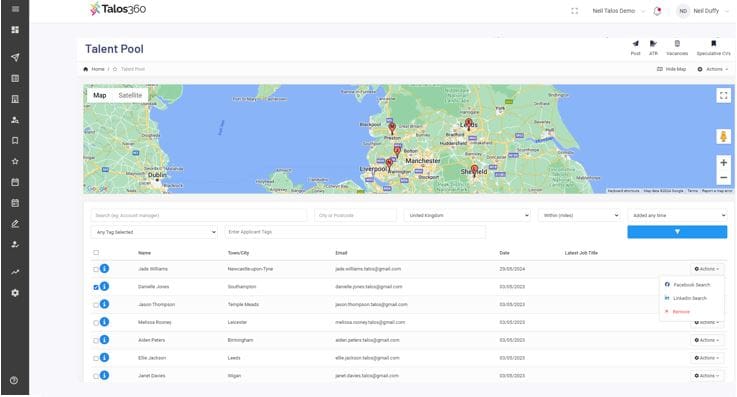Open the Within (miles) dropdown

(x=580, y=215)
